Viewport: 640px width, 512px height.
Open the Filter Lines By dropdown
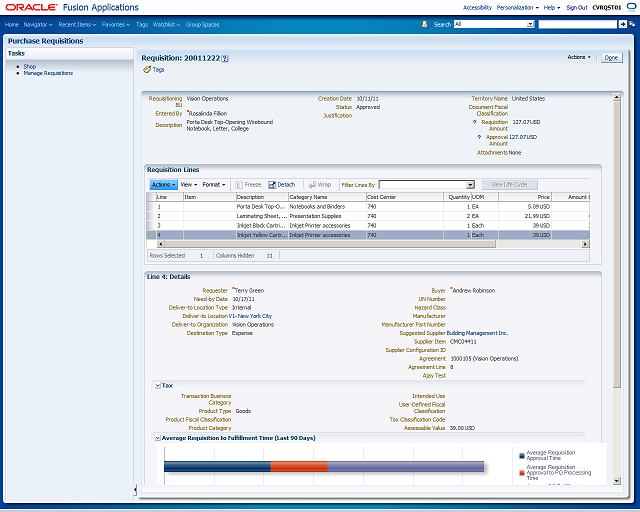[x=470, y=185]
